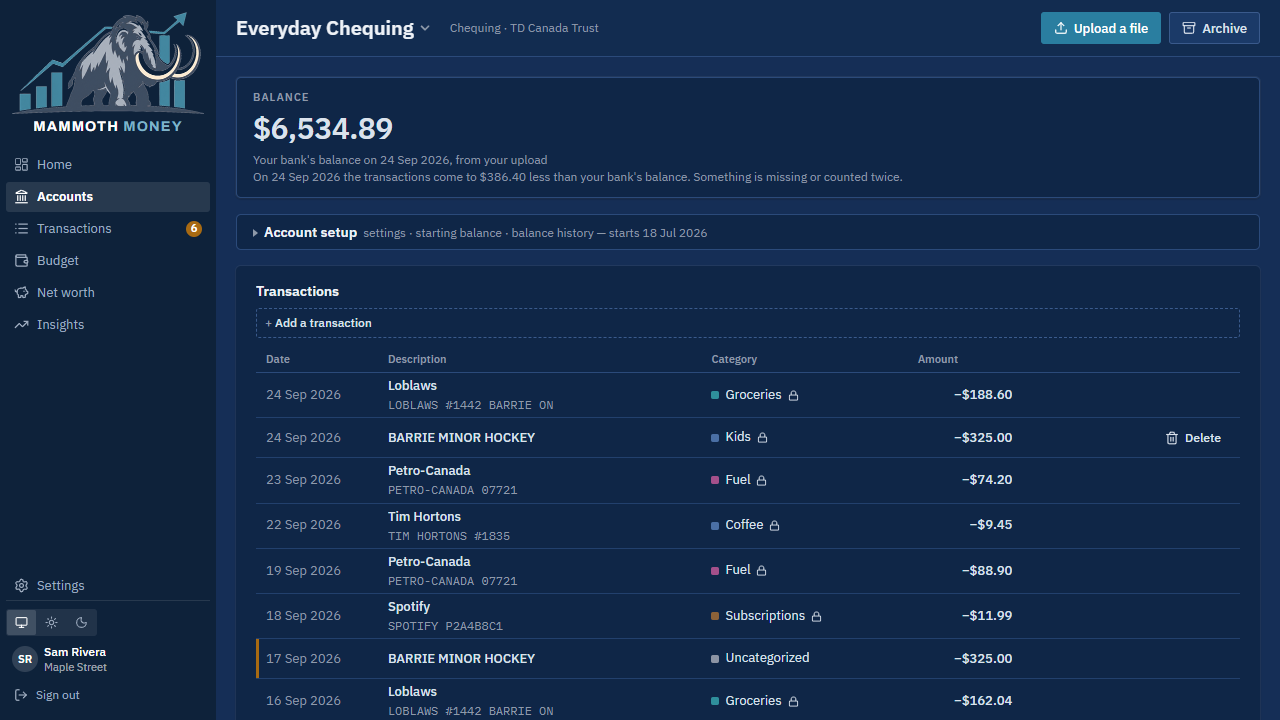Click the 17 Sep 2026 date cell
The width and height of the screenshot is (1280, 720).
click(303, 659)
